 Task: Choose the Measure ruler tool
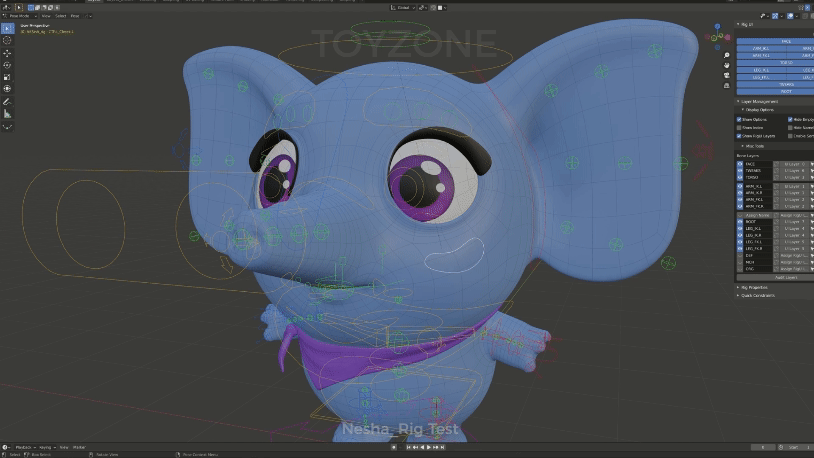click(7, 114)
